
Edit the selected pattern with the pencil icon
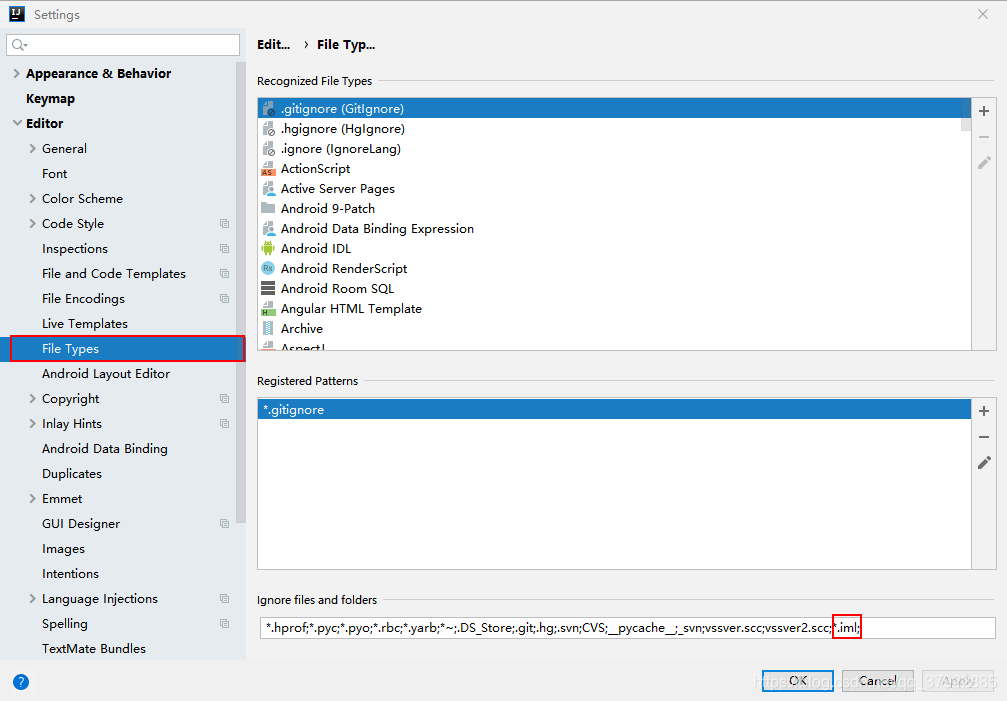(x=983, y=462)
